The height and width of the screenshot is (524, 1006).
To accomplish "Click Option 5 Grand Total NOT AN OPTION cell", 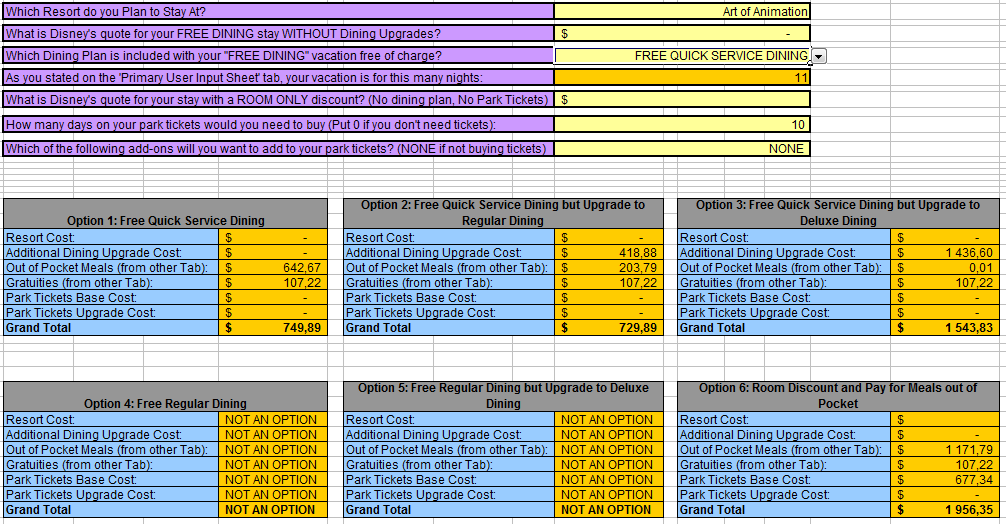I will coord(608,510).
